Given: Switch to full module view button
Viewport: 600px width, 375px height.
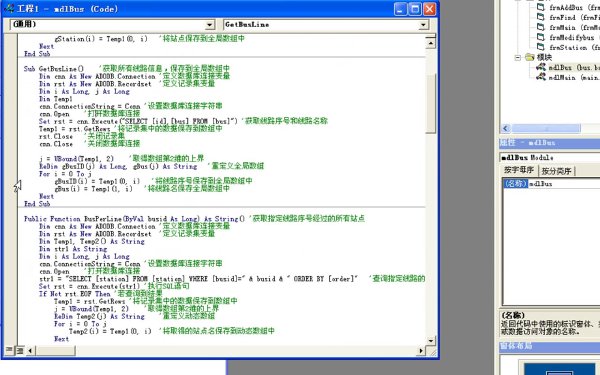Looking at the screenshot, I should pos(20,350).
